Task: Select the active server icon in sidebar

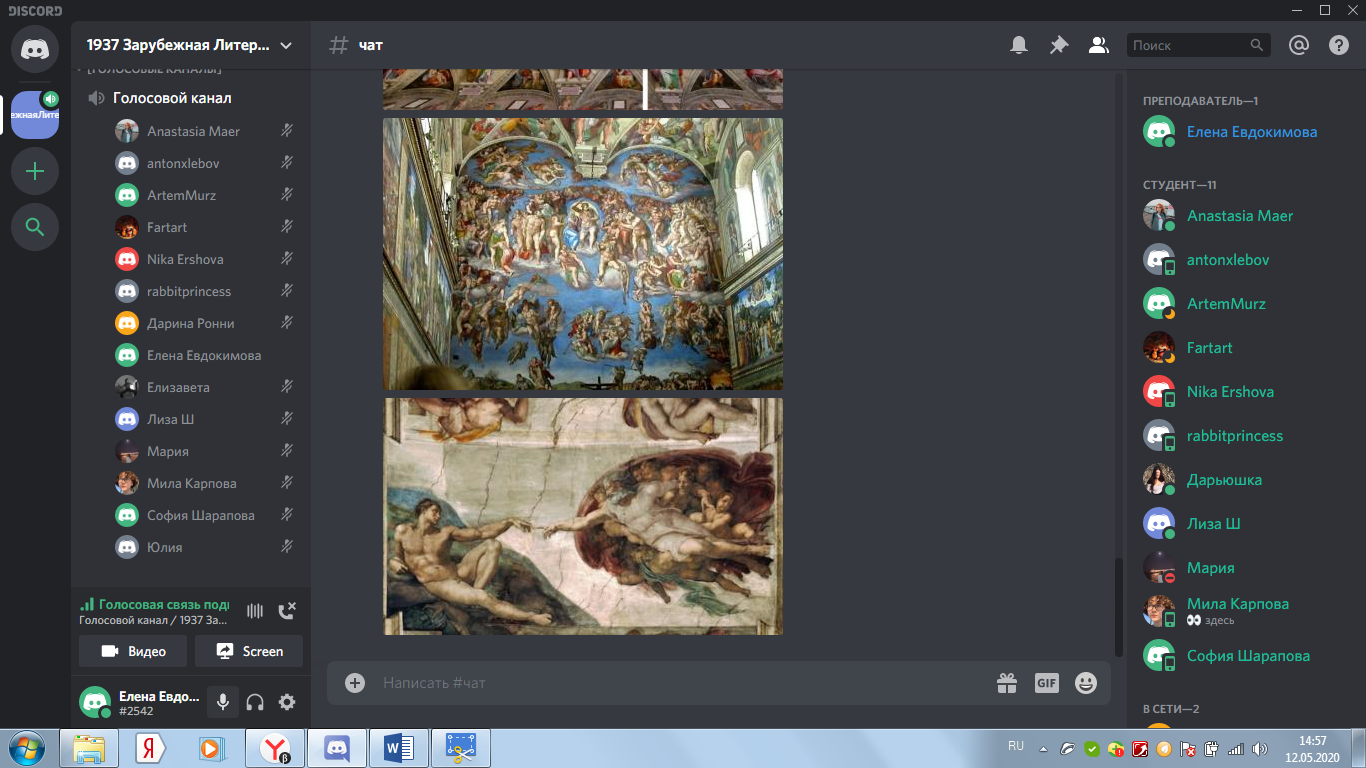Action: click(35, 115)
